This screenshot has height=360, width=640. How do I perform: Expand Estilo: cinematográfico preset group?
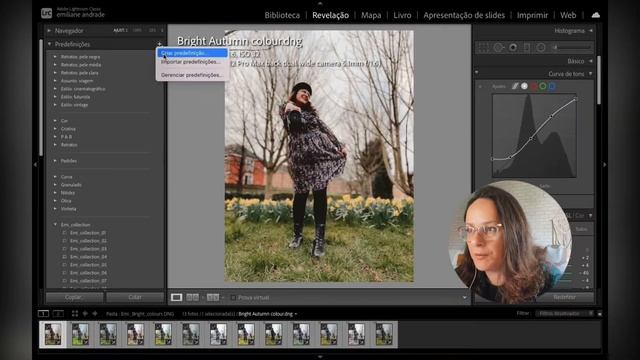tap(55, 89)
